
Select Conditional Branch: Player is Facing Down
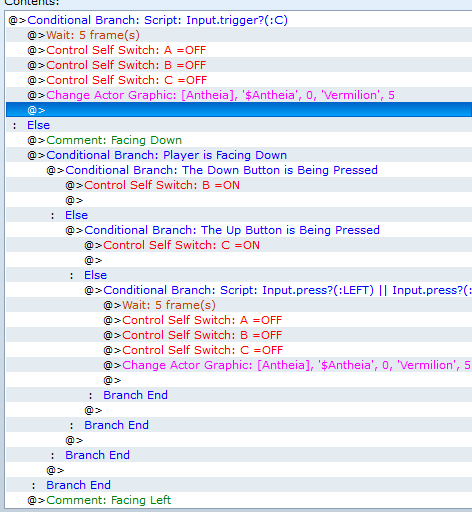[239, 155]
